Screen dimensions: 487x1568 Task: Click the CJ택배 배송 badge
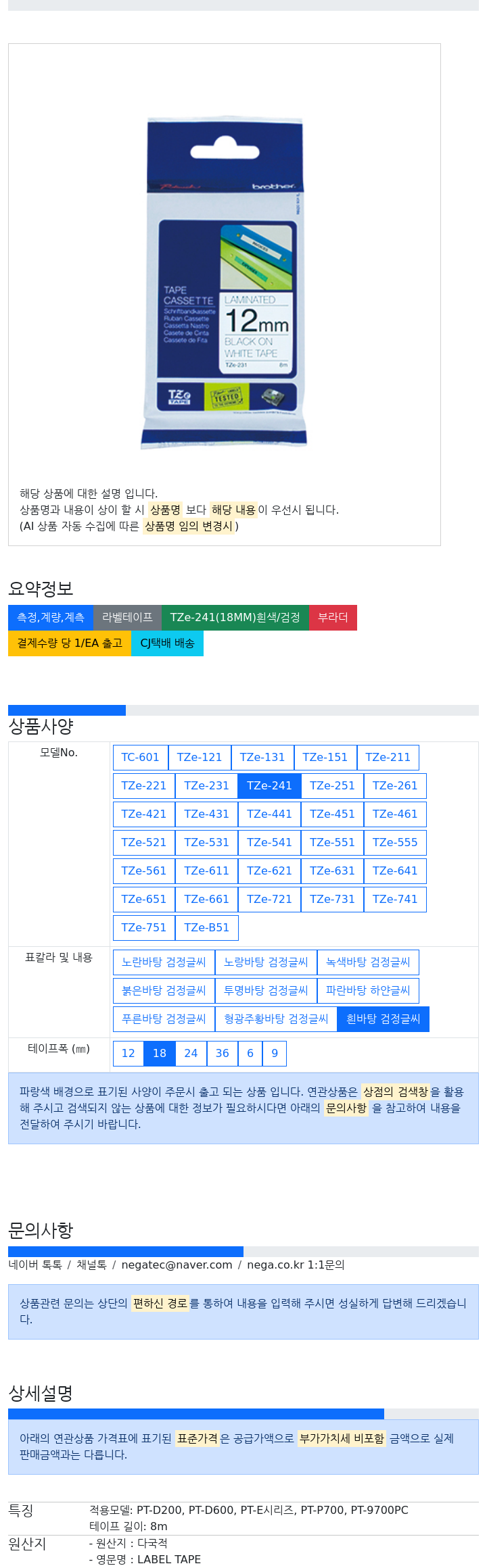tap(167, 643)
